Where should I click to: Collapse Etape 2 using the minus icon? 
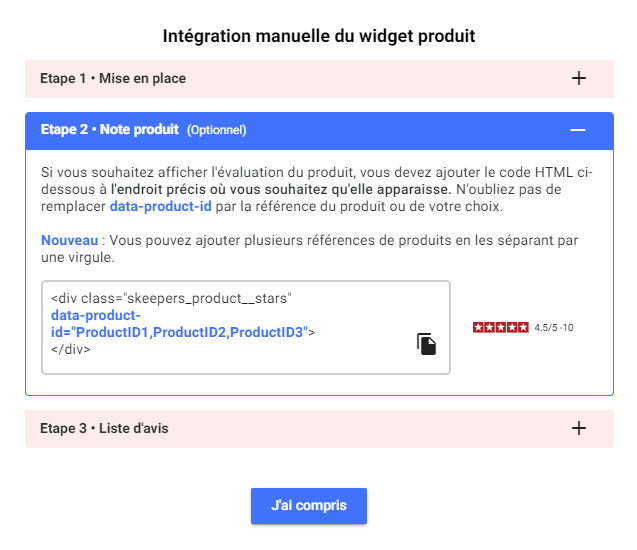577,130
